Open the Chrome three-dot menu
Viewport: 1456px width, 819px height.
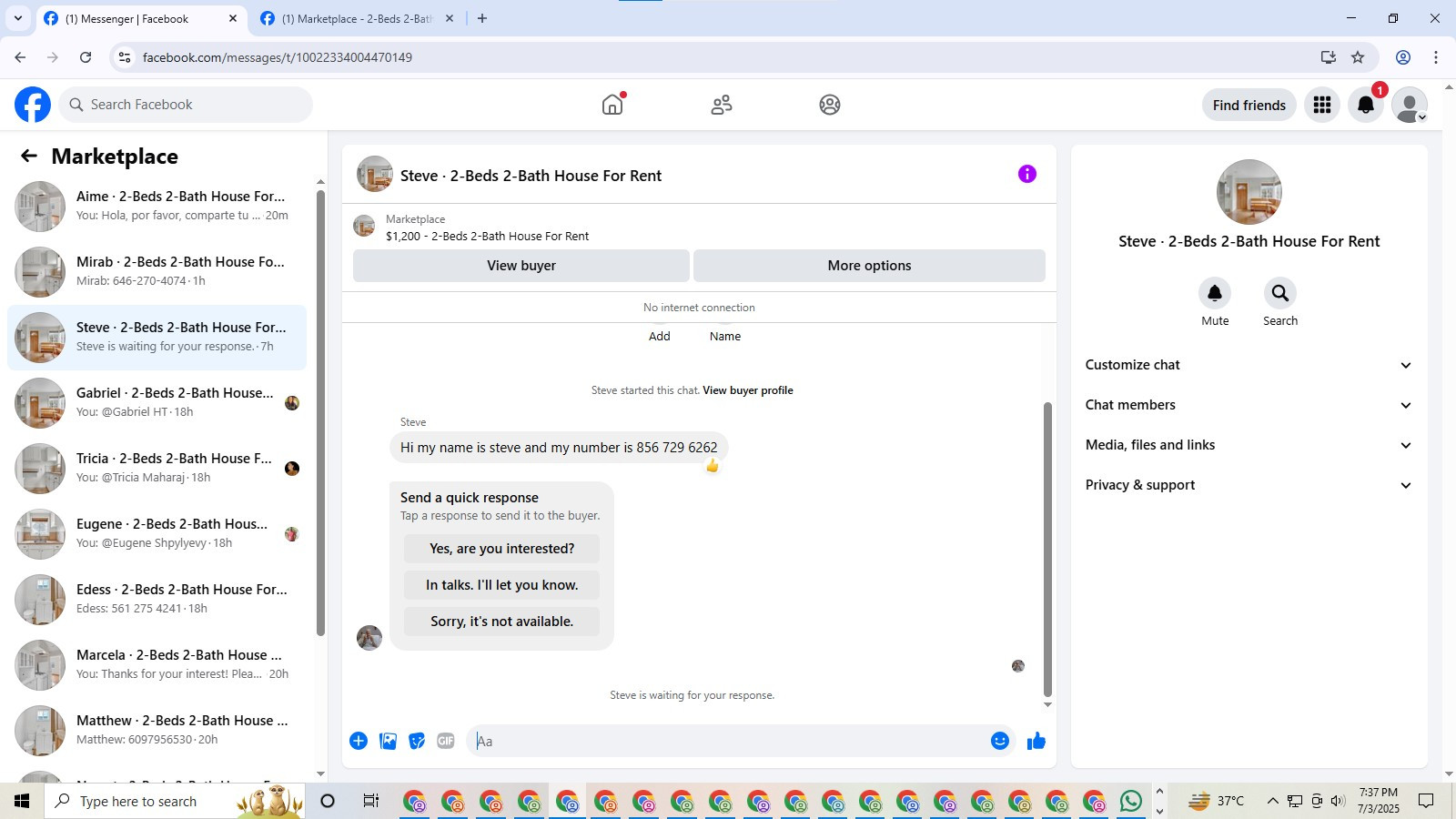[x=1436, y=57]
